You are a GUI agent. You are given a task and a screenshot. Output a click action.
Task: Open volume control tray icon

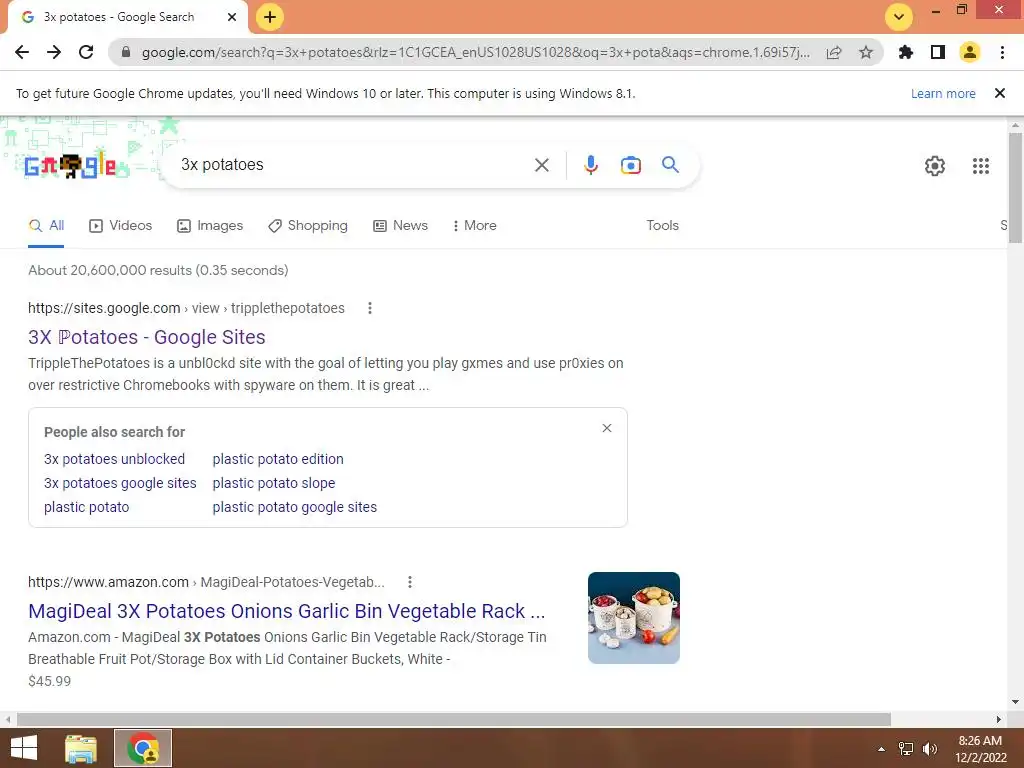930,749
